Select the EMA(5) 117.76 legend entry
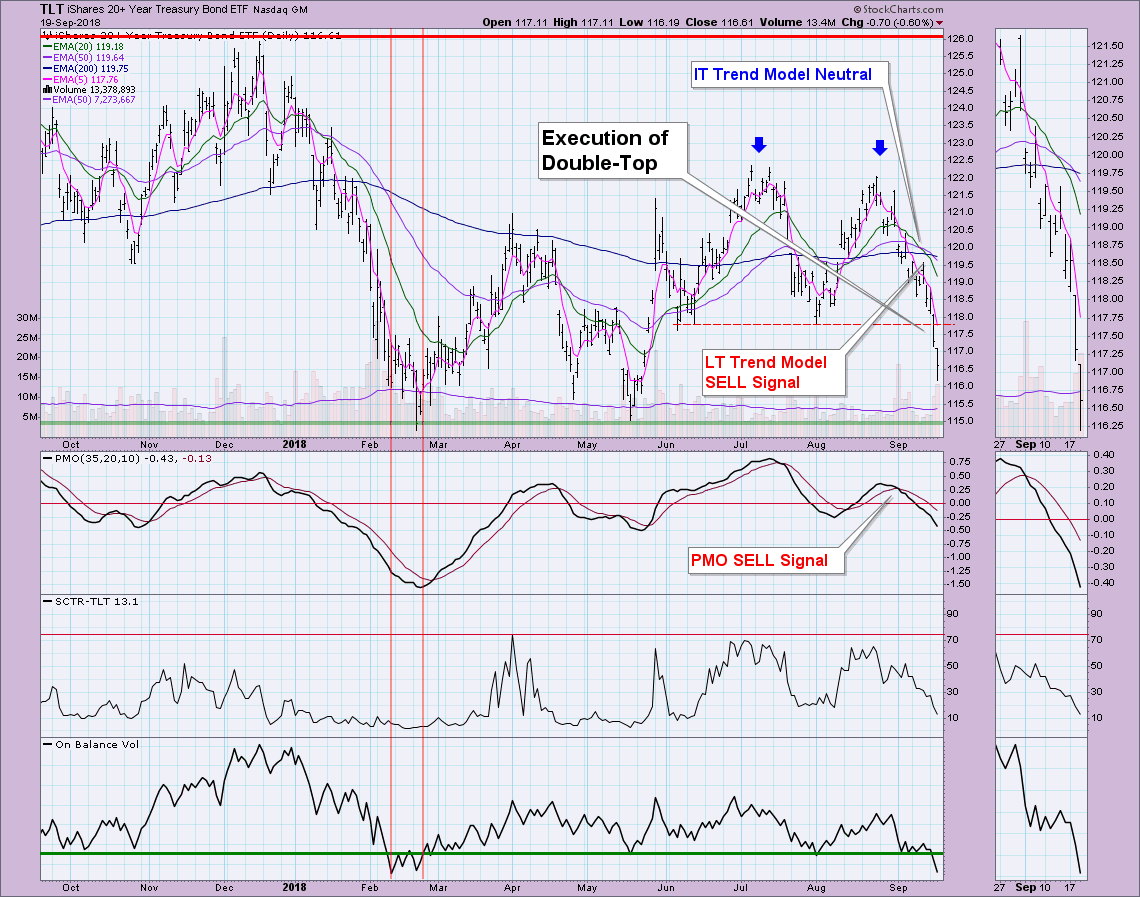The width and height of the screenshot is (1140, 897). (80, 79)
